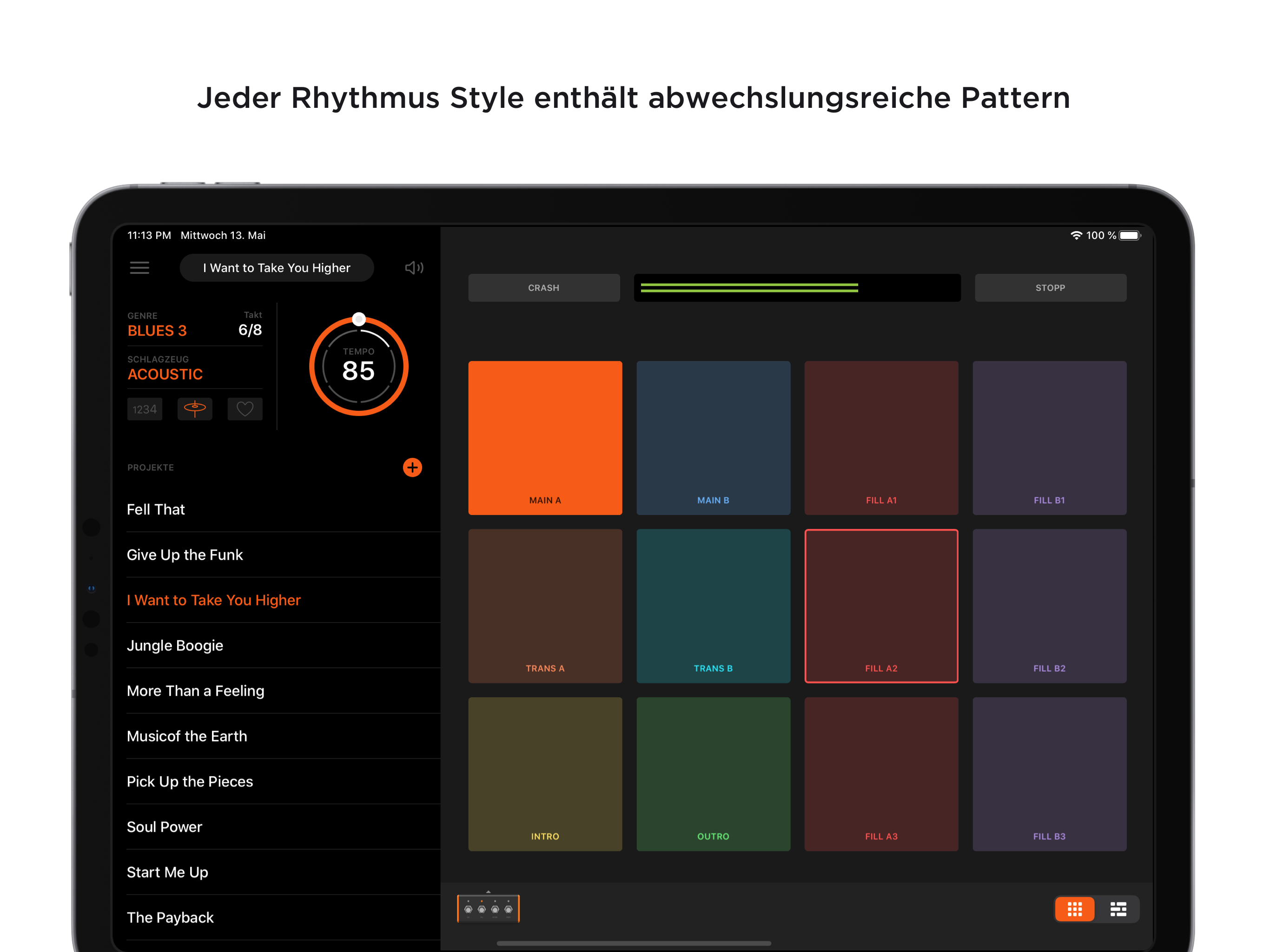Open the BLUES 3 genre selector
This screenshot has width=1270, height=952.
click(157, 331)
